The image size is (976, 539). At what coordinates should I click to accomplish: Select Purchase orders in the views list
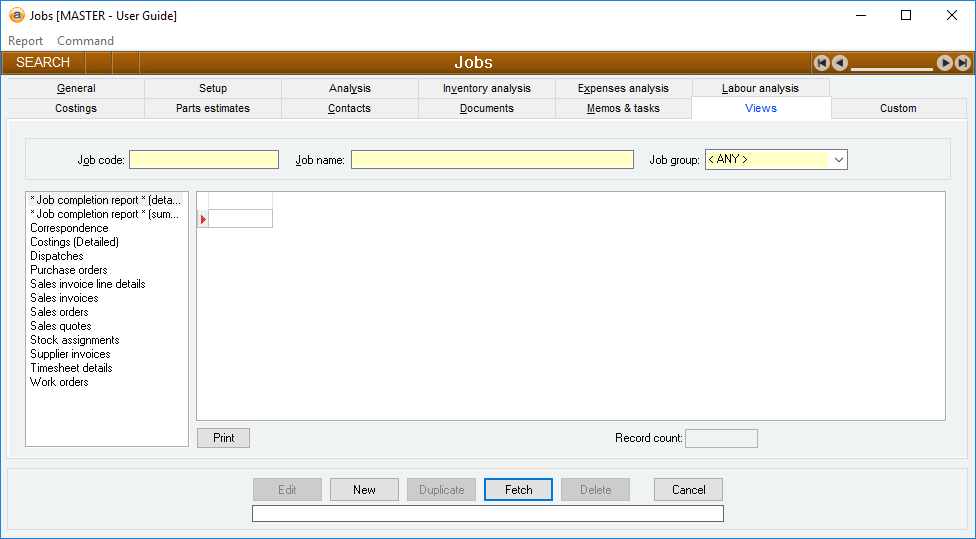(x=69, y=270)
